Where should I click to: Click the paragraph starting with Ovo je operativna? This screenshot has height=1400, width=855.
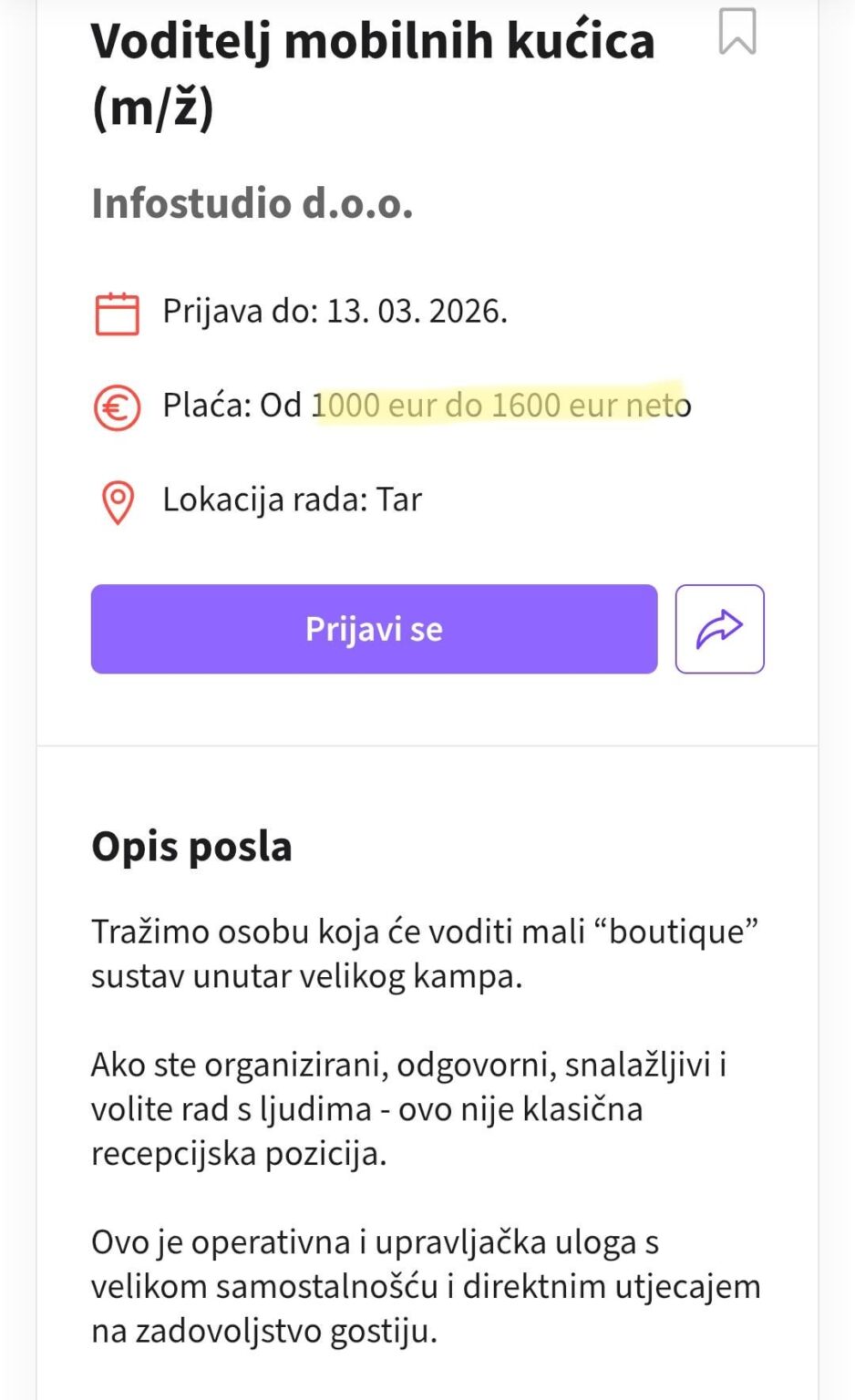click(425, 1286)
